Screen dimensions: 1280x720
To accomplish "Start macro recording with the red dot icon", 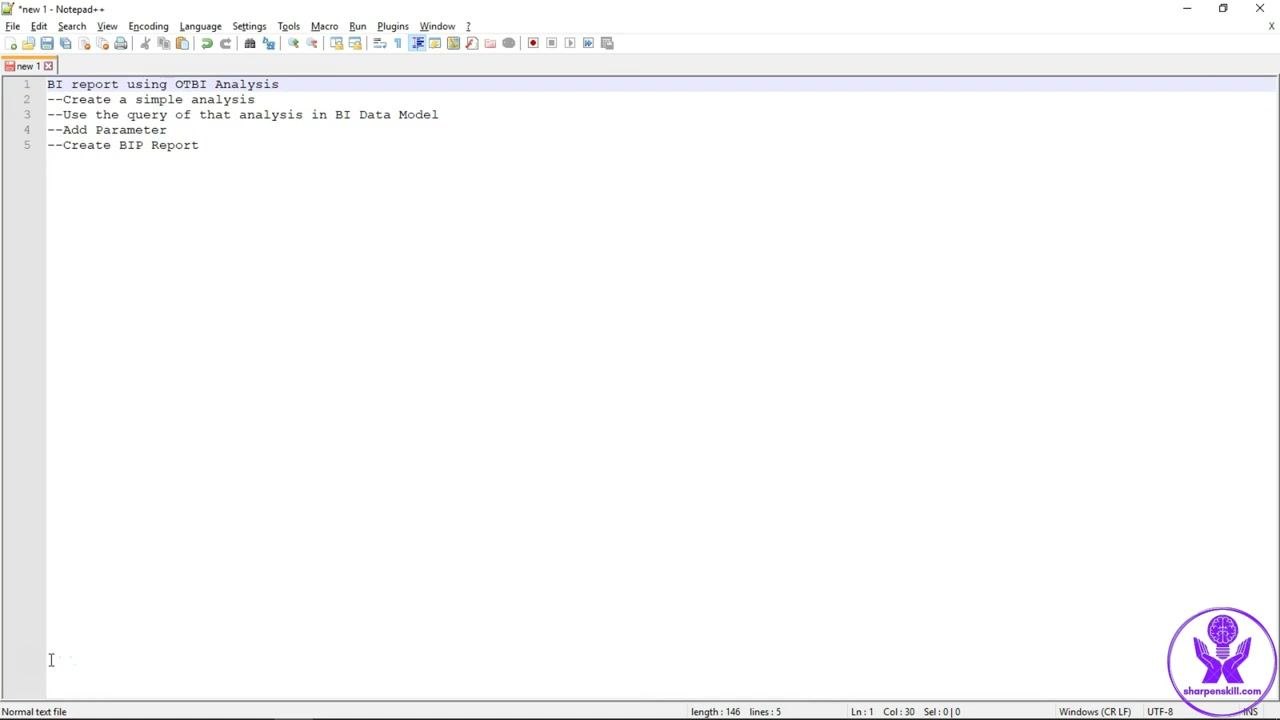I will [533, 43].
